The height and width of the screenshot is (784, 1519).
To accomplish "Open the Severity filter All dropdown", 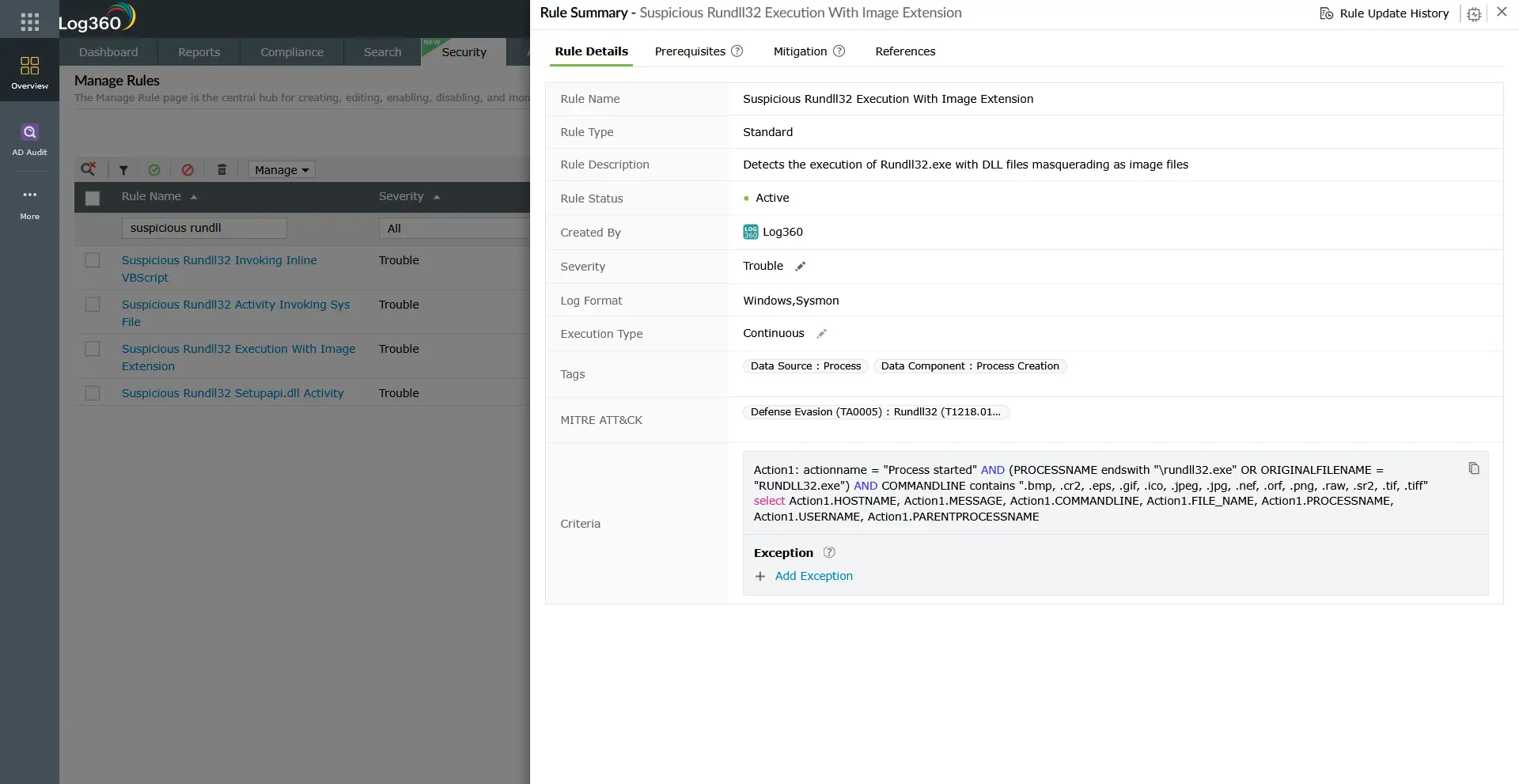I will [x=455, y=229].
